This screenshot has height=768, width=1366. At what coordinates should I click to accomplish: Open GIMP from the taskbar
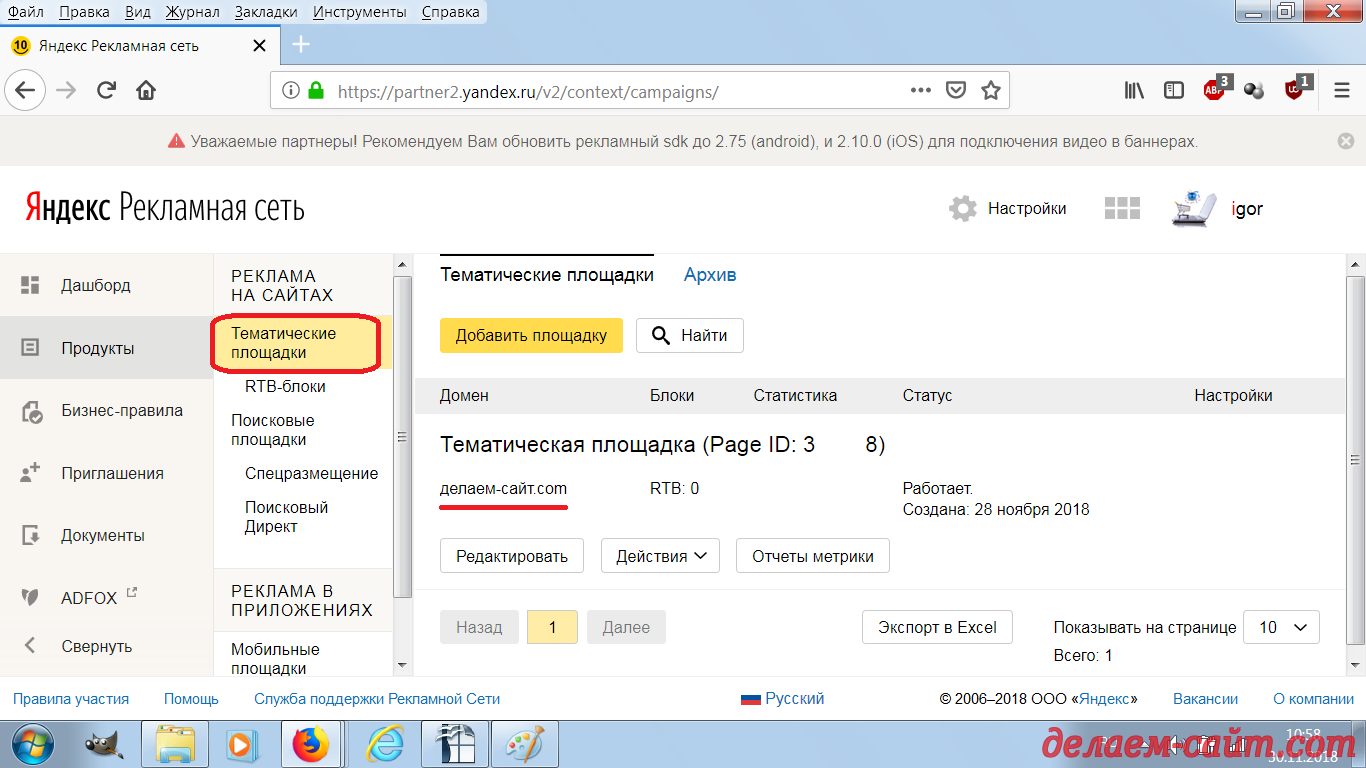click(x=103, y=745)
